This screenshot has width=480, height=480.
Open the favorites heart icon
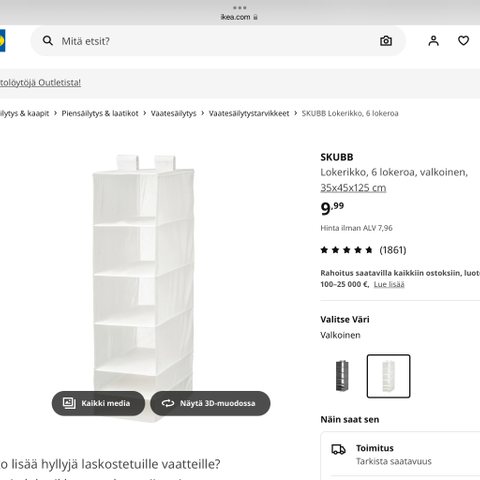463,41
